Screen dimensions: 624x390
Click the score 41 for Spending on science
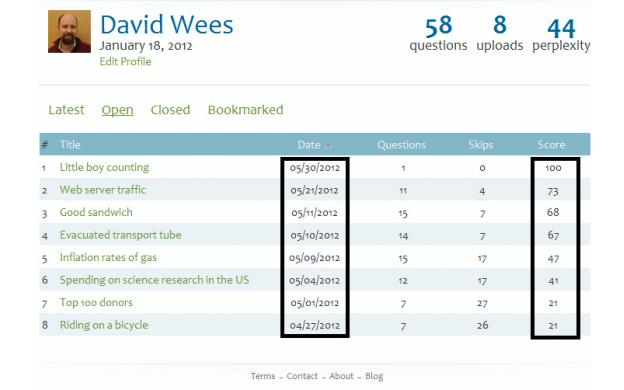click(553, 281)
